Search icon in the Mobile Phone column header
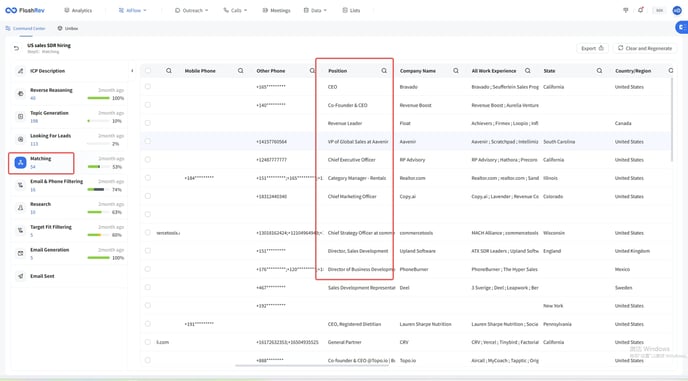This screenshot has height=381, width=688. point(240,71)
